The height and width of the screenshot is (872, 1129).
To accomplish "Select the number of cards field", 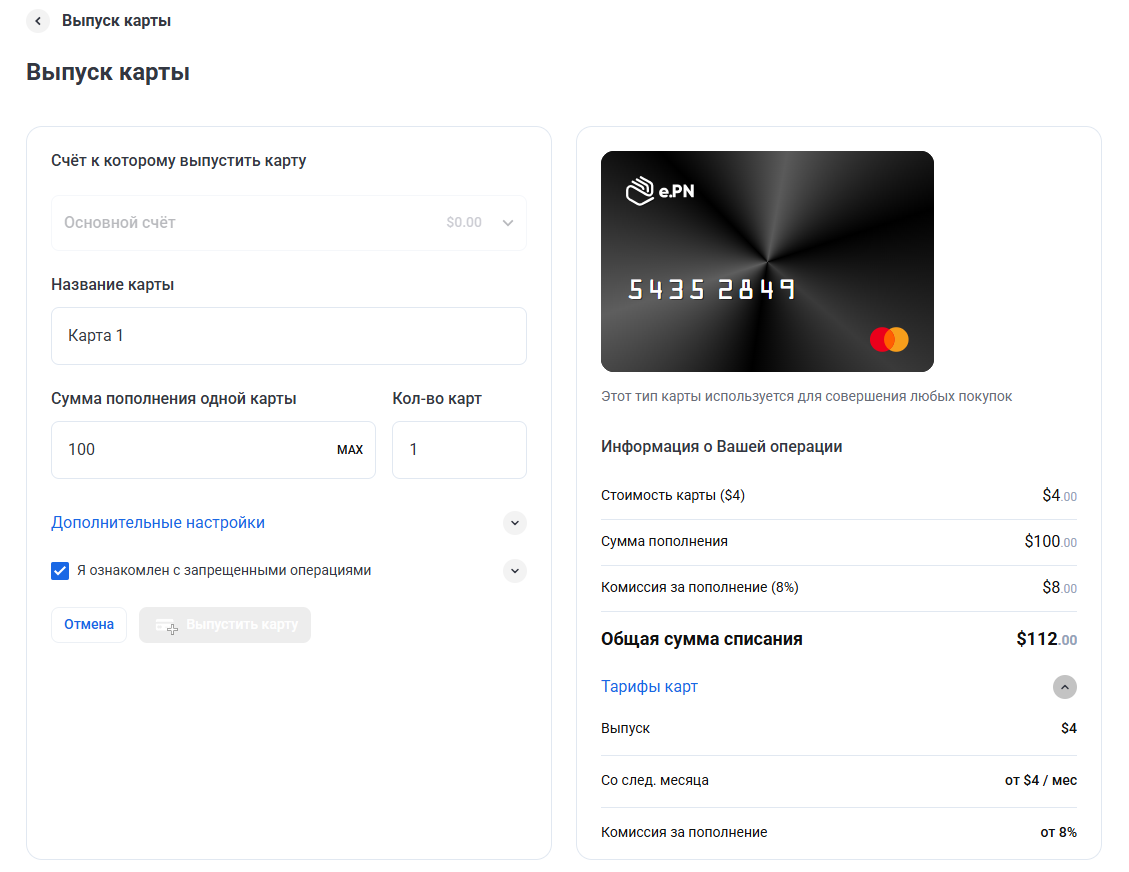I will (458, 450).
